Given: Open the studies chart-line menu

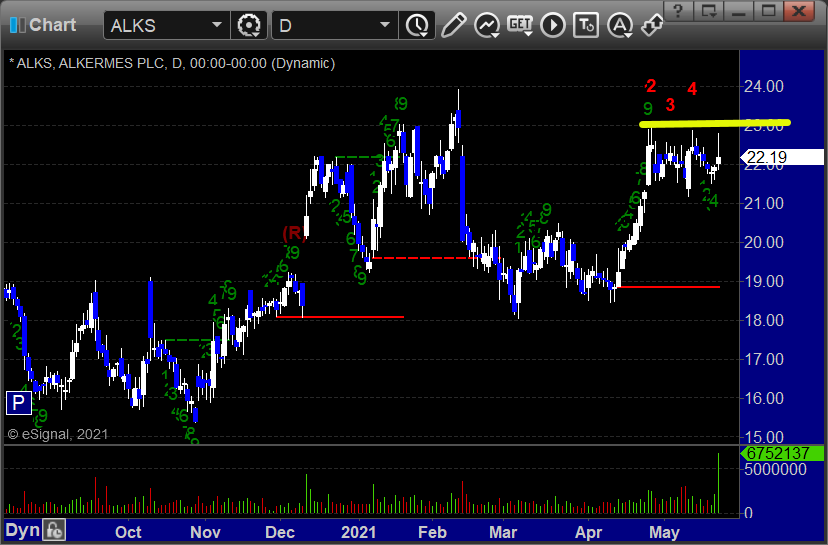Looking at the screenshot, I should tap(487, 25).
